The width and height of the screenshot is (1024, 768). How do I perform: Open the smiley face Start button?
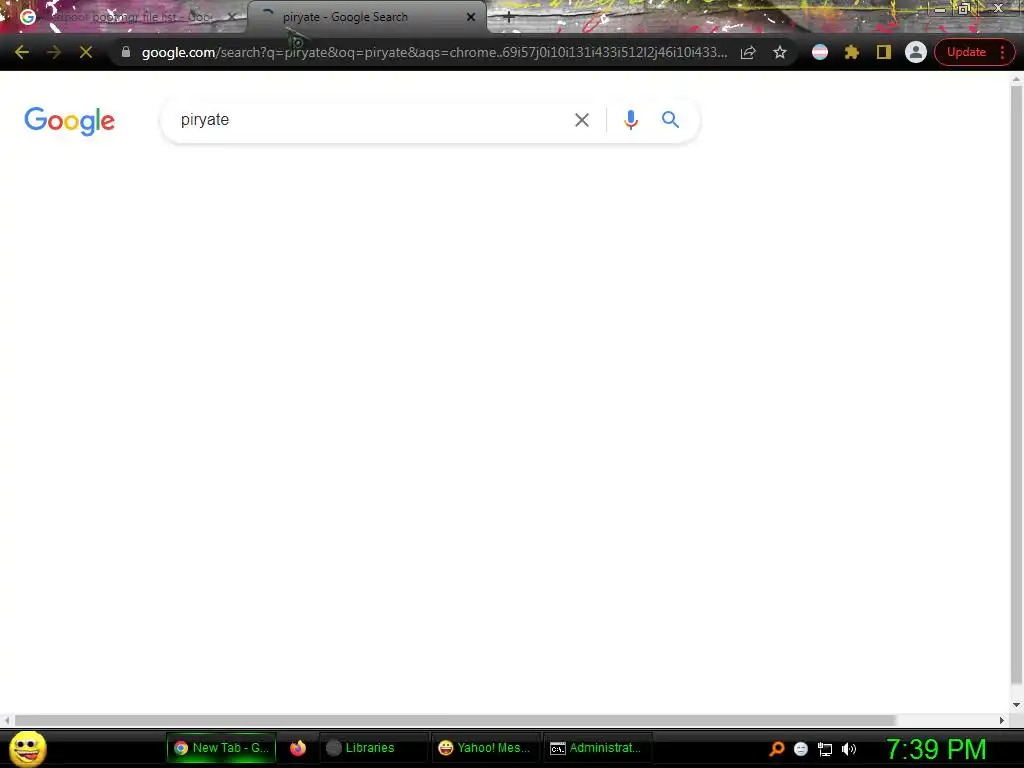27,748
